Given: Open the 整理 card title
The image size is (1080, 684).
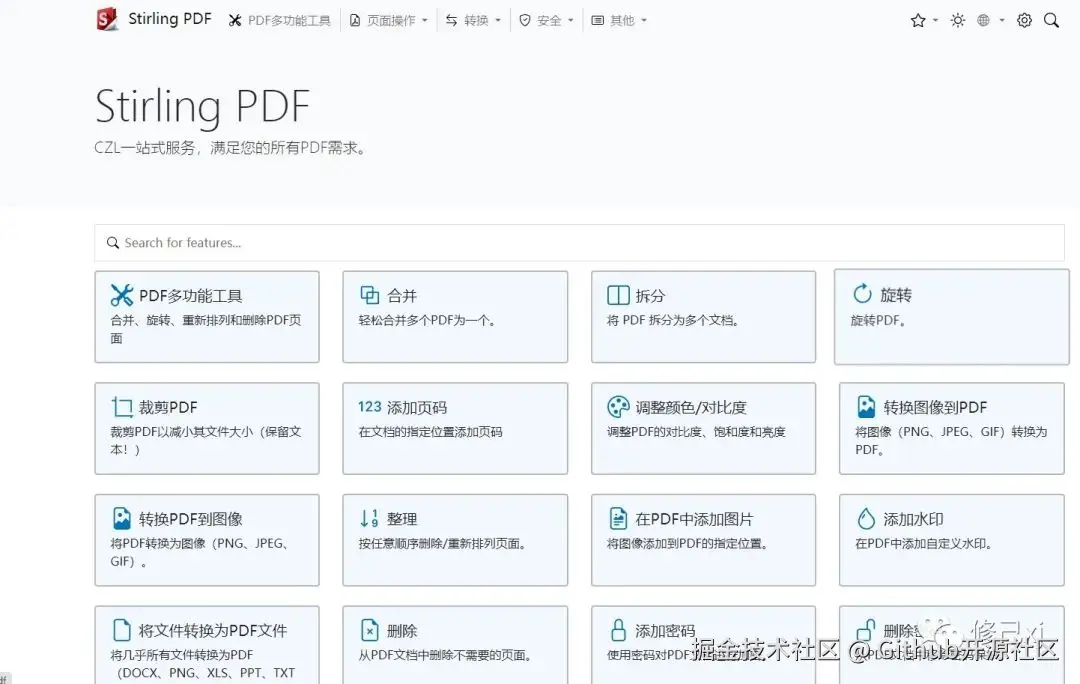Looking at the screenshot, I should click(x=402, y=519).
